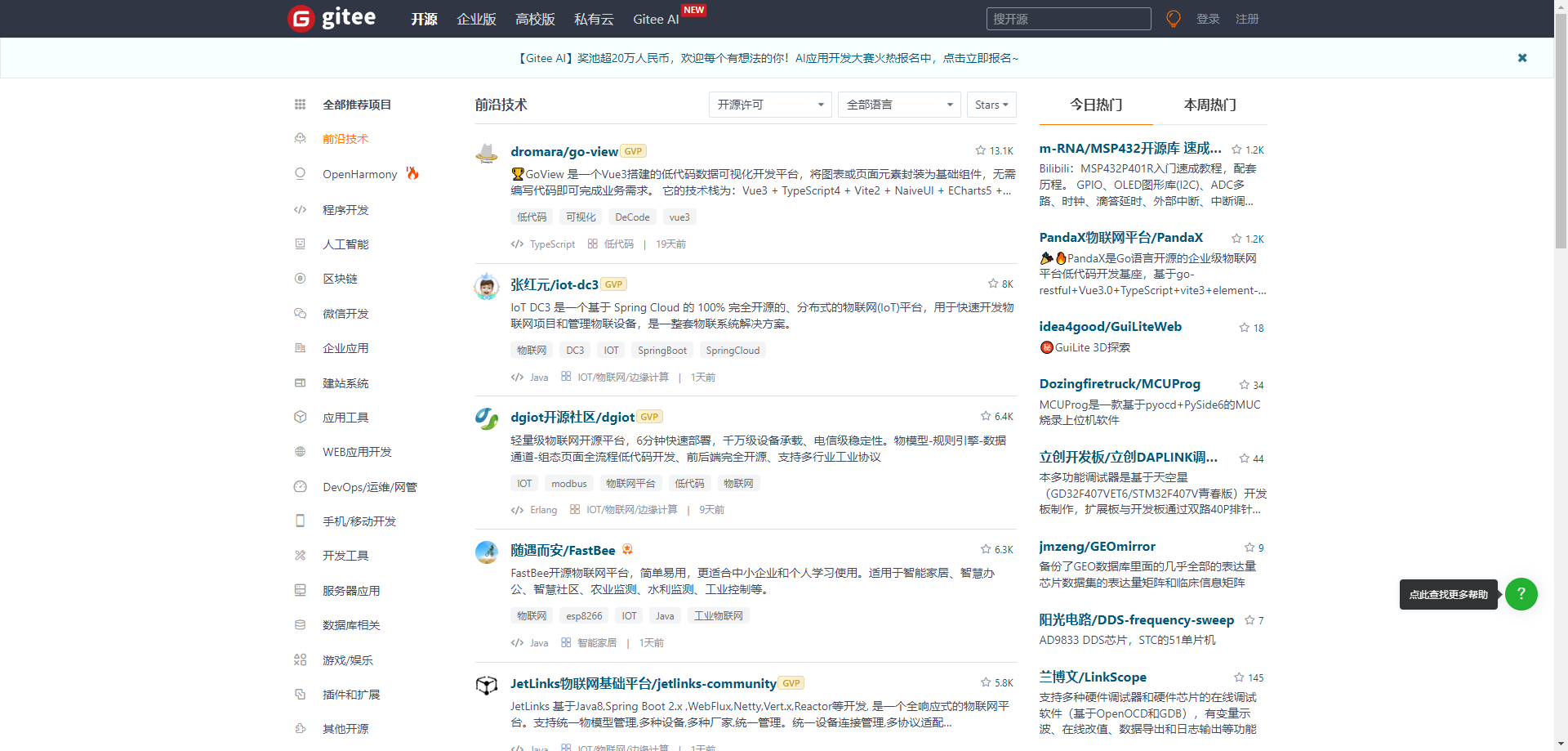Open 高校版 in top navigation

[x=535, y=19]
